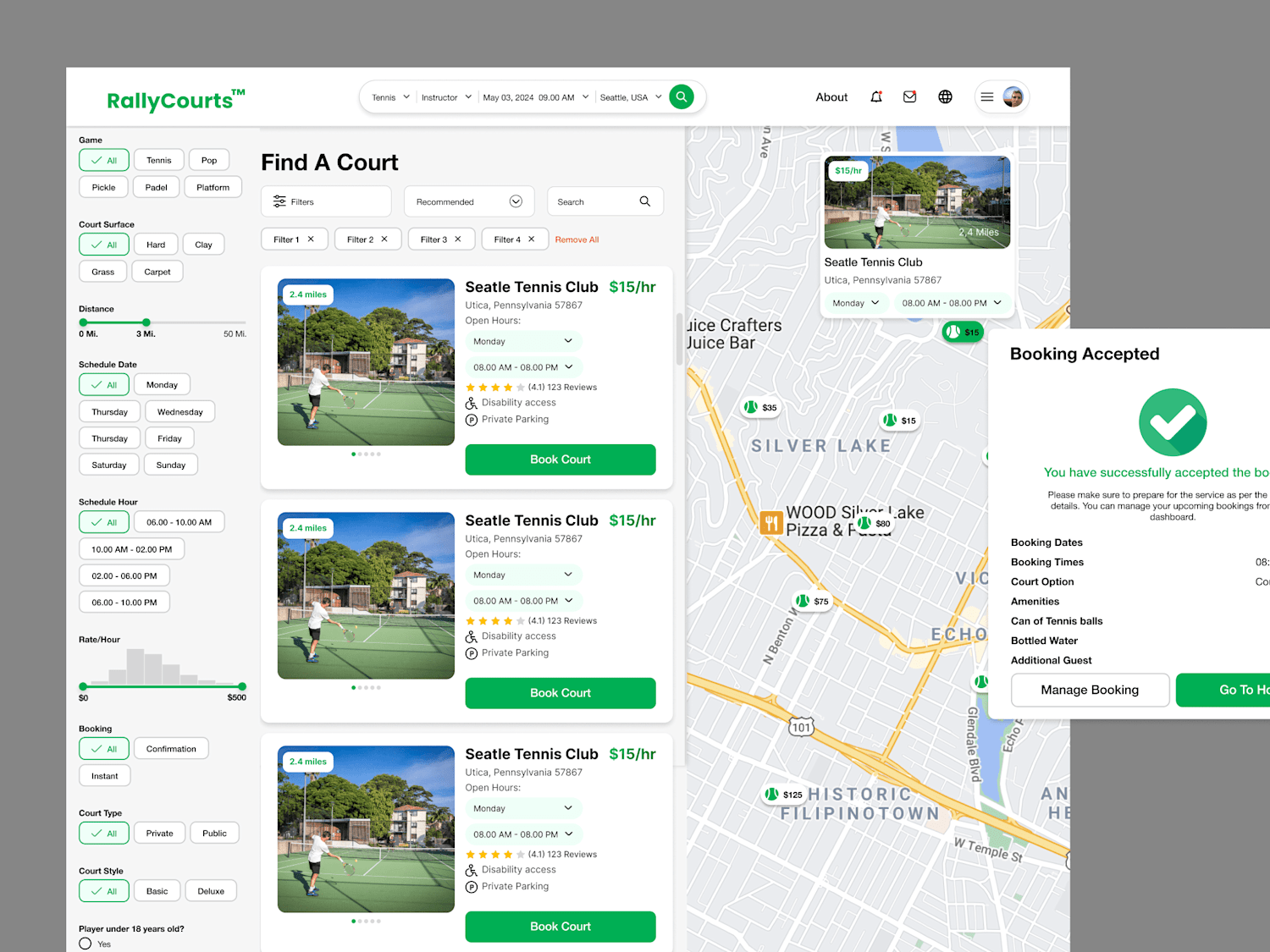Choose 10.00 AM - 02.00 PM slot
Screen dimensions: 1270x952
131,549
